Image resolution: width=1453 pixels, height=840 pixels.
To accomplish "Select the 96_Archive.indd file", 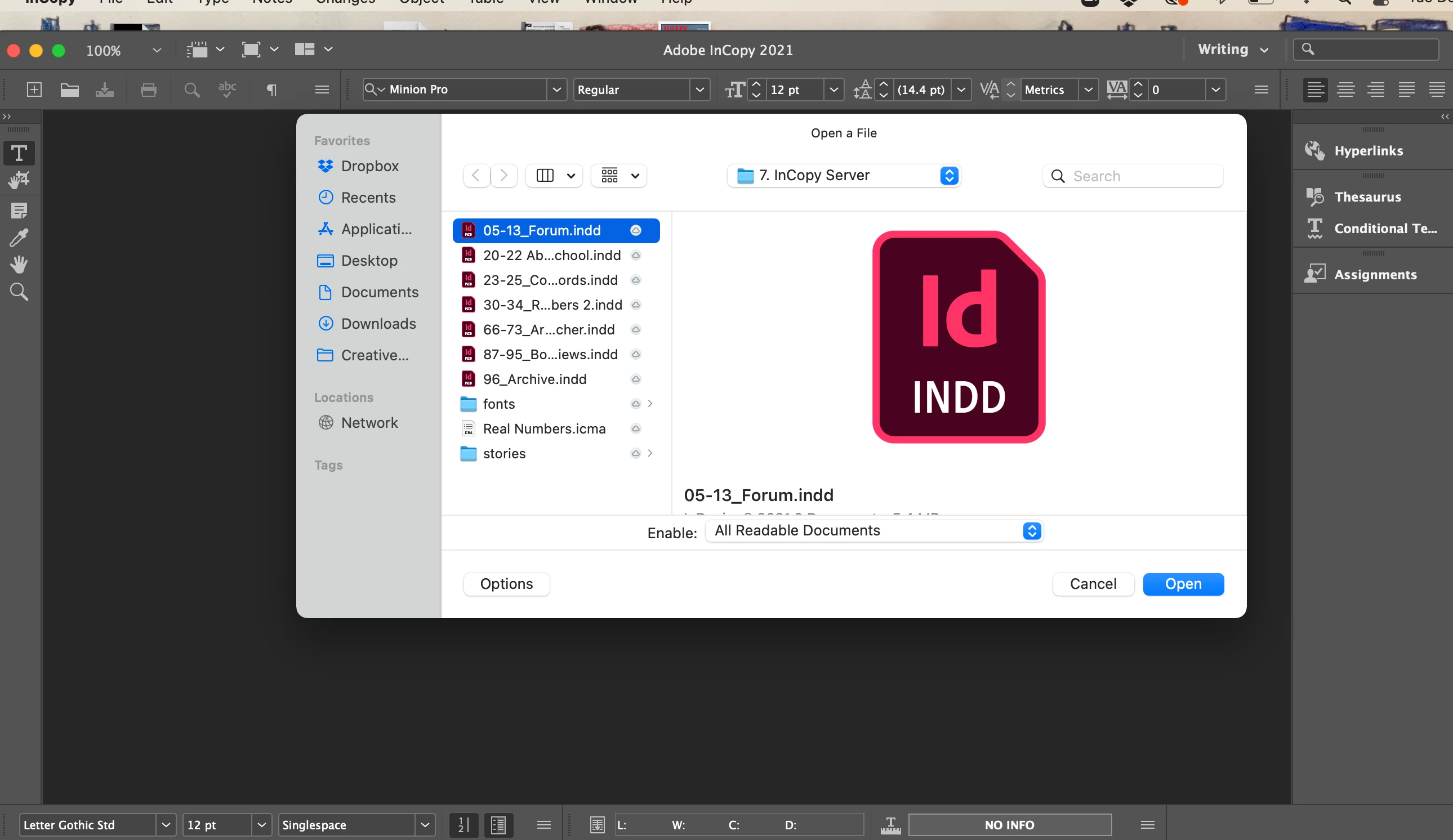I will (534, 379).
